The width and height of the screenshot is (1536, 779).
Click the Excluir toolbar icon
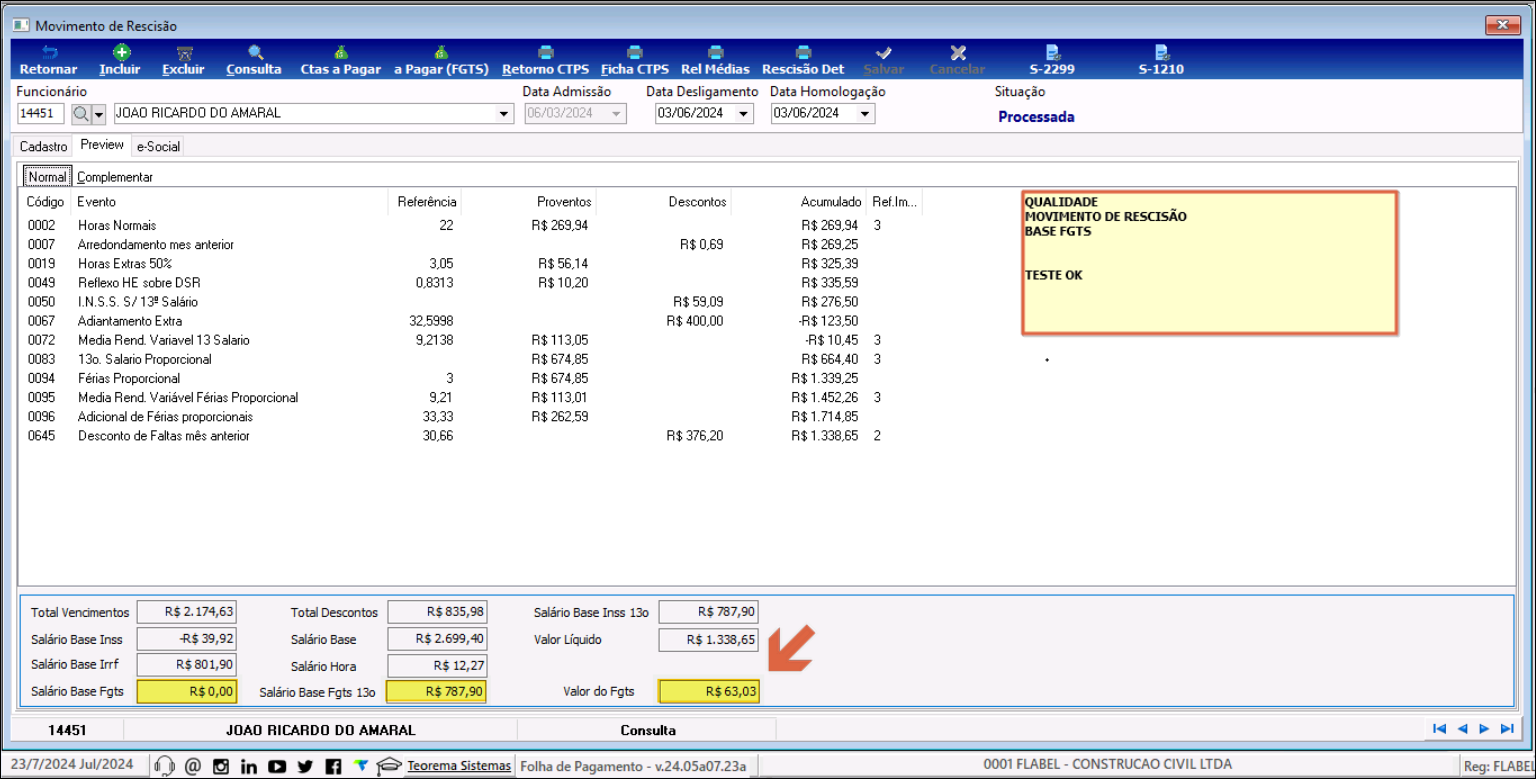184,53
